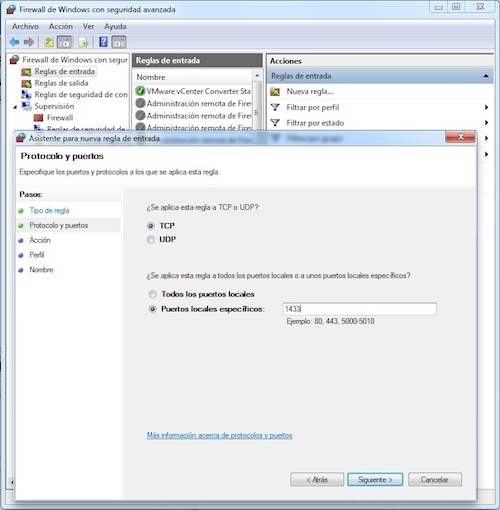Click the Reglas de salida tree icon
This screenshot has height=510, width=500.
pos(26,83)
